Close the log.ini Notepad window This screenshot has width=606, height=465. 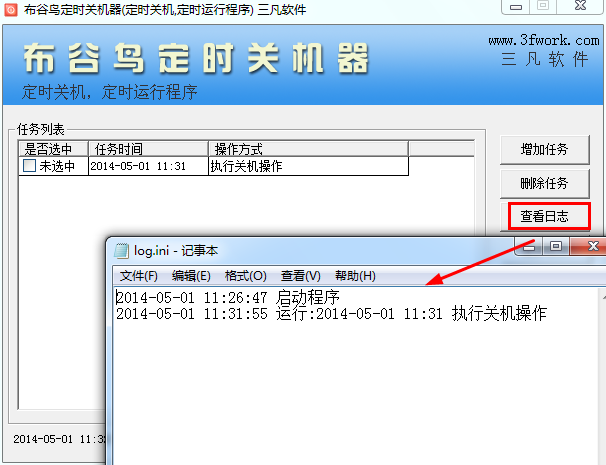coord(590,246)
